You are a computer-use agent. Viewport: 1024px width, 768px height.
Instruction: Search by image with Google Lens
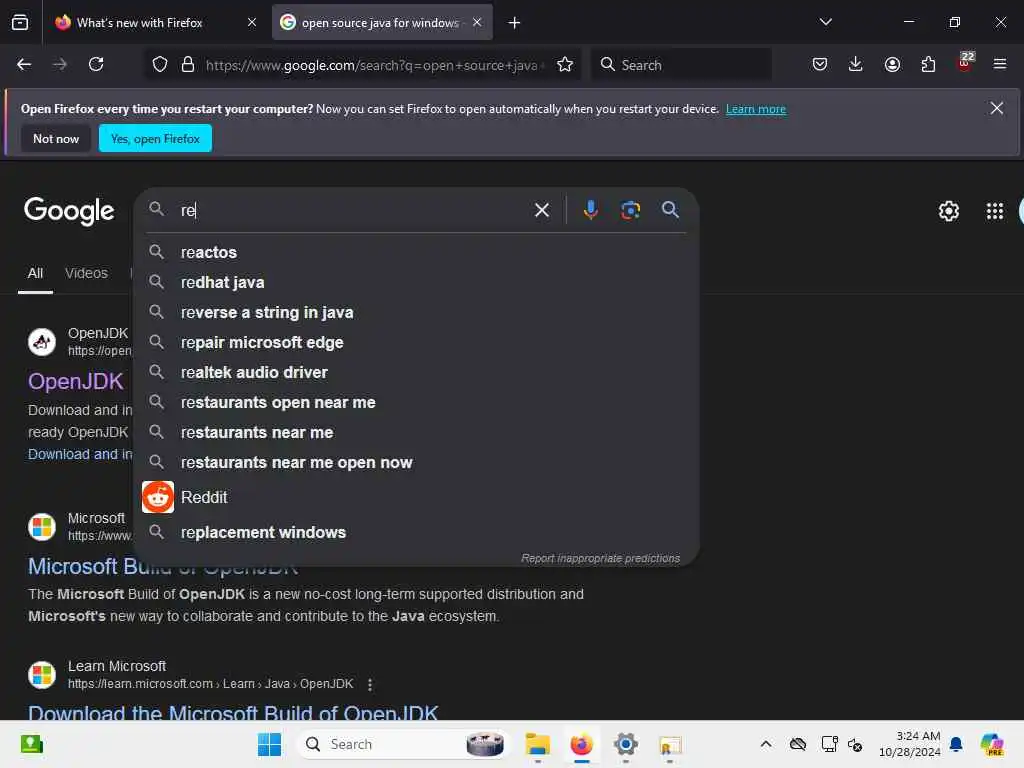pos(630,210)
